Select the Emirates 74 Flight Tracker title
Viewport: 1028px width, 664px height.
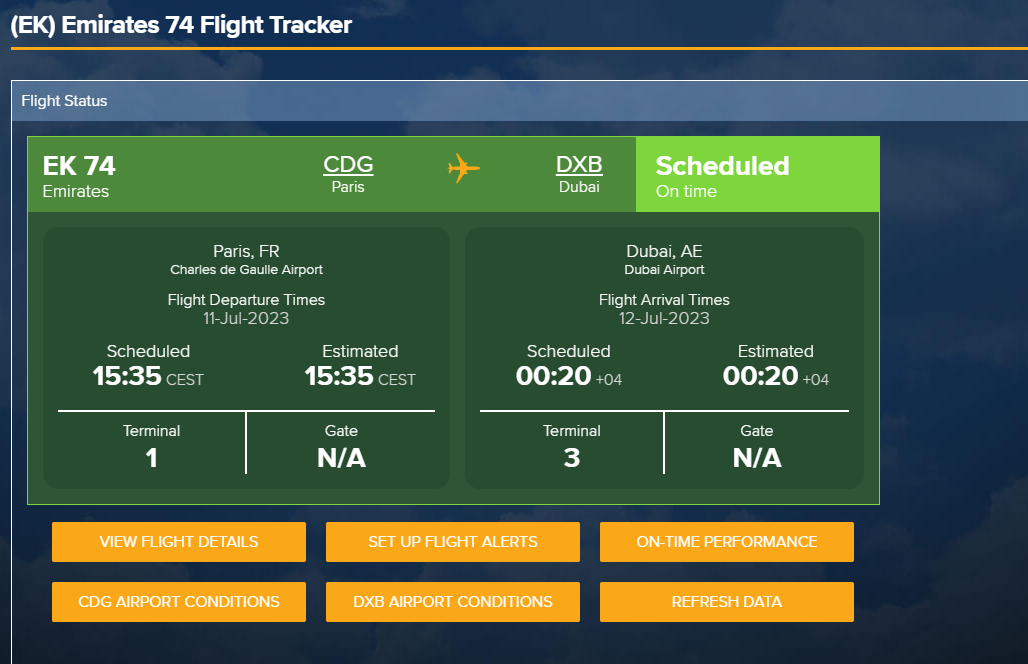click(x=181, y=25)
